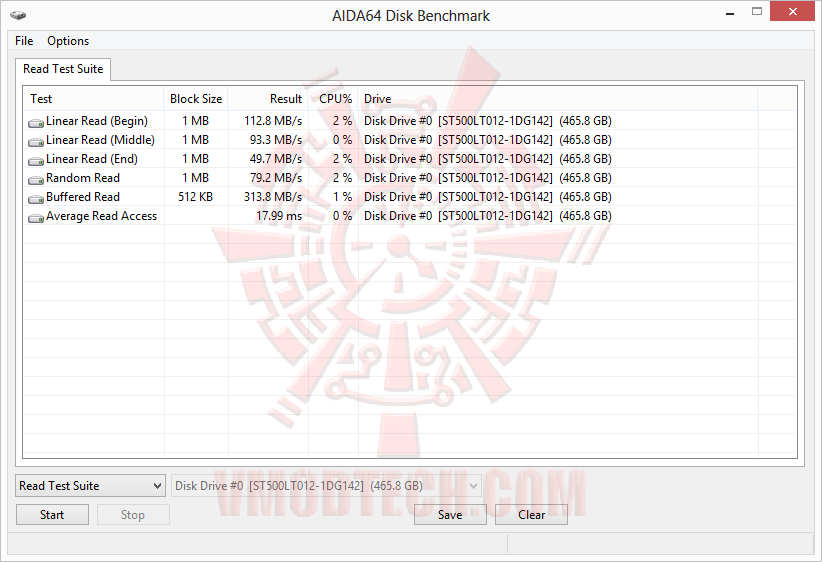Select the Linear Read (Middle) row label
The width and height of the screenshot is (822, 562).
coord(101,140)
